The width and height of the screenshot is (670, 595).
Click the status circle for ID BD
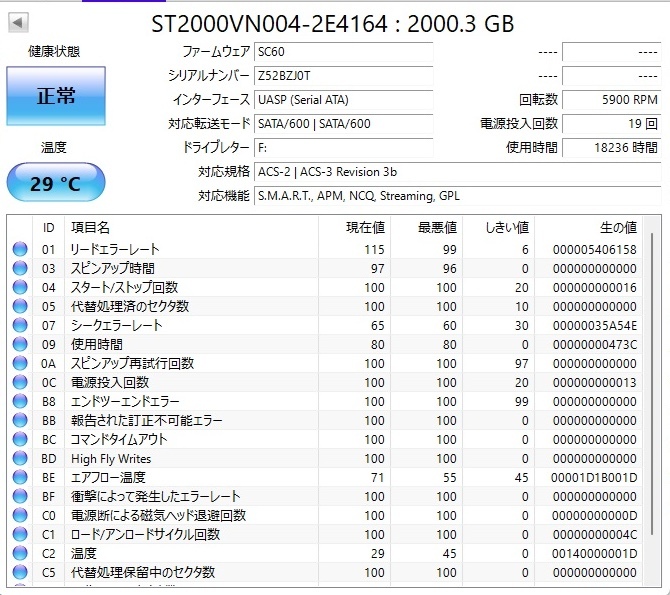coord(20,458)
